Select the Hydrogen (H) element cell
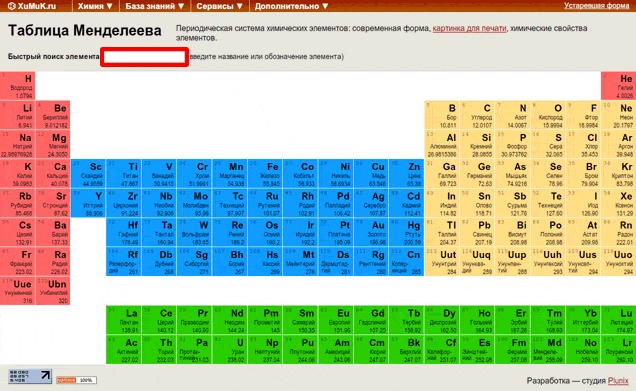 coord(17,86)
